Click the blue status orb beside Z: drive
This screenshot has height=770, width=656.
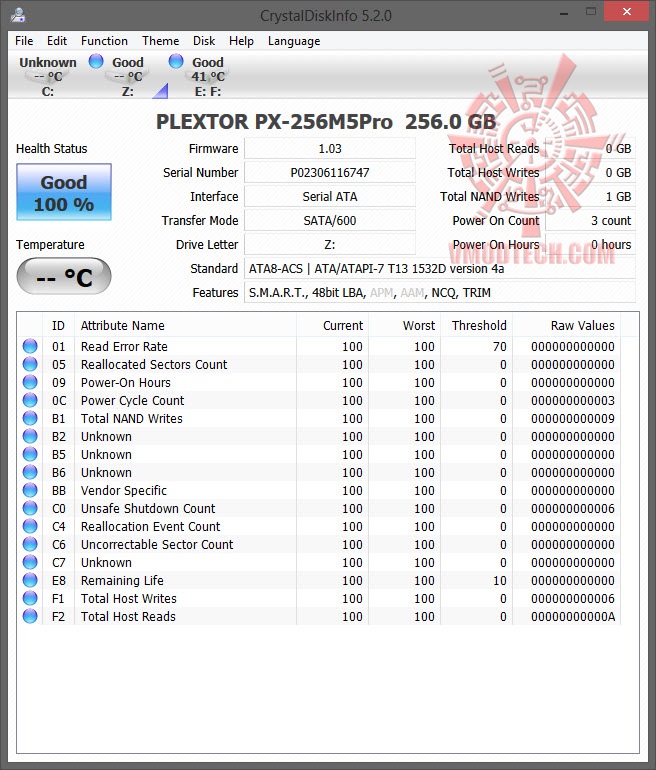[x=96, y=61]
